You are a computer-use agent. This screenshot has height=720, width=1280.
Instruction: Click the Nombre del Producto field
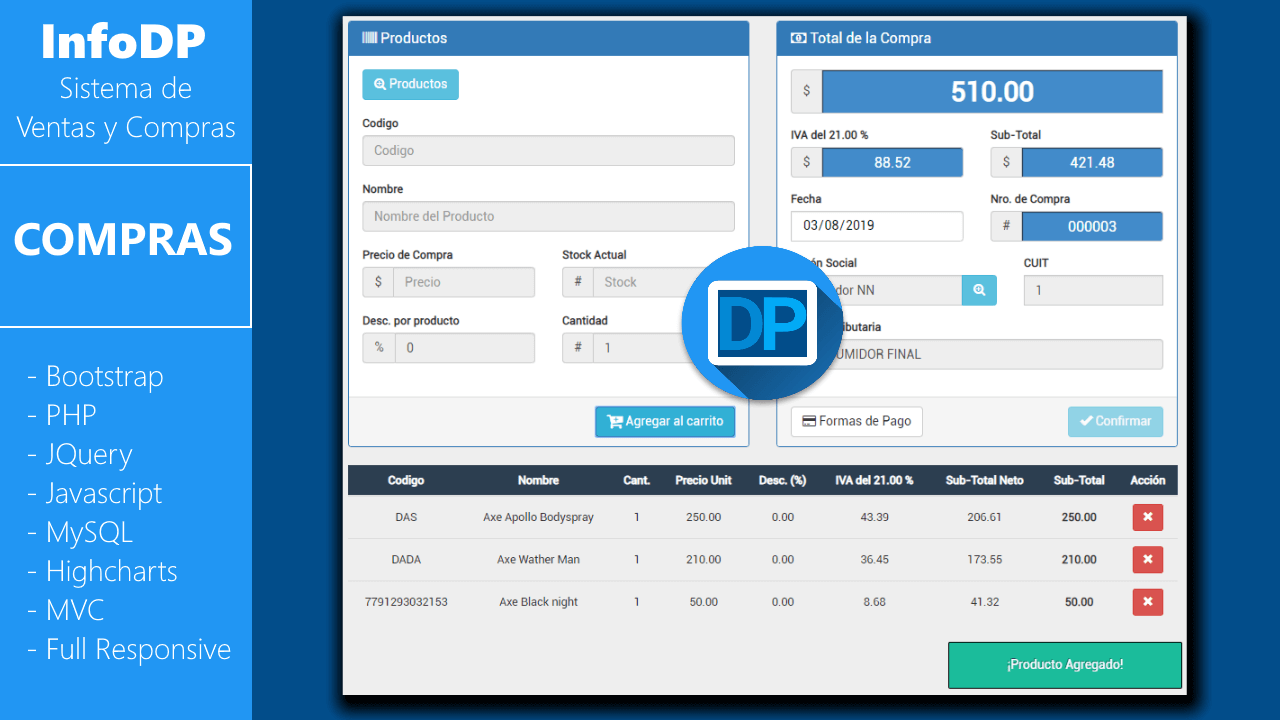[x=548, y=217]
